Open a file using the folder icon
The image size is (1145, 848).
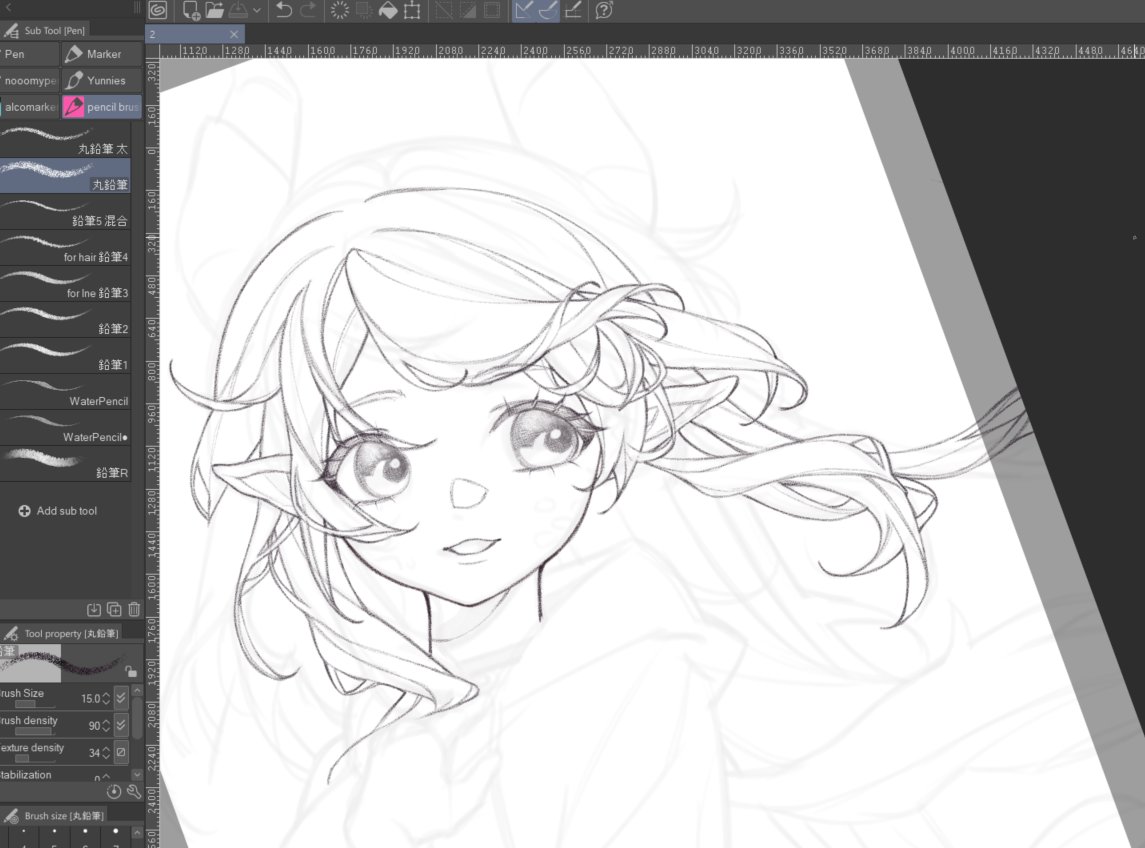click(x=216, y=11)
